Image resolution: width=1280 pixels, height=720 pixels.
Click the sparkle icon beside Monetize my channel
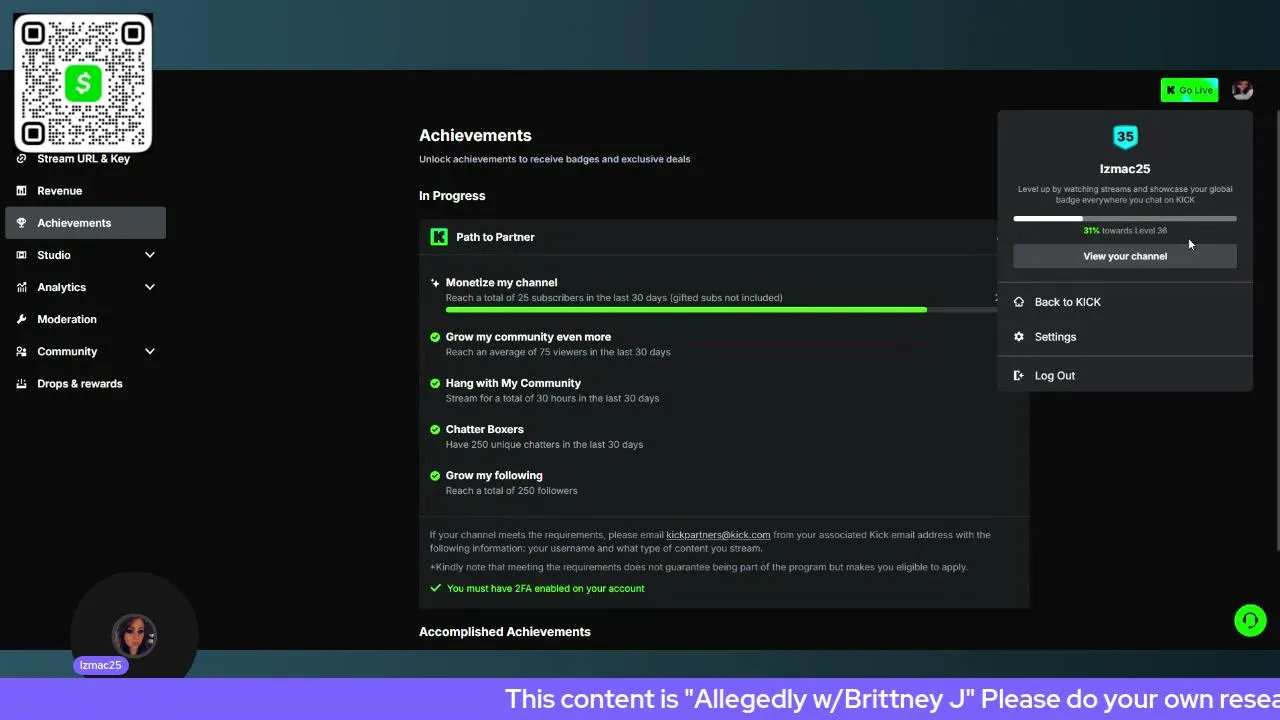click(x=435, y=283)
